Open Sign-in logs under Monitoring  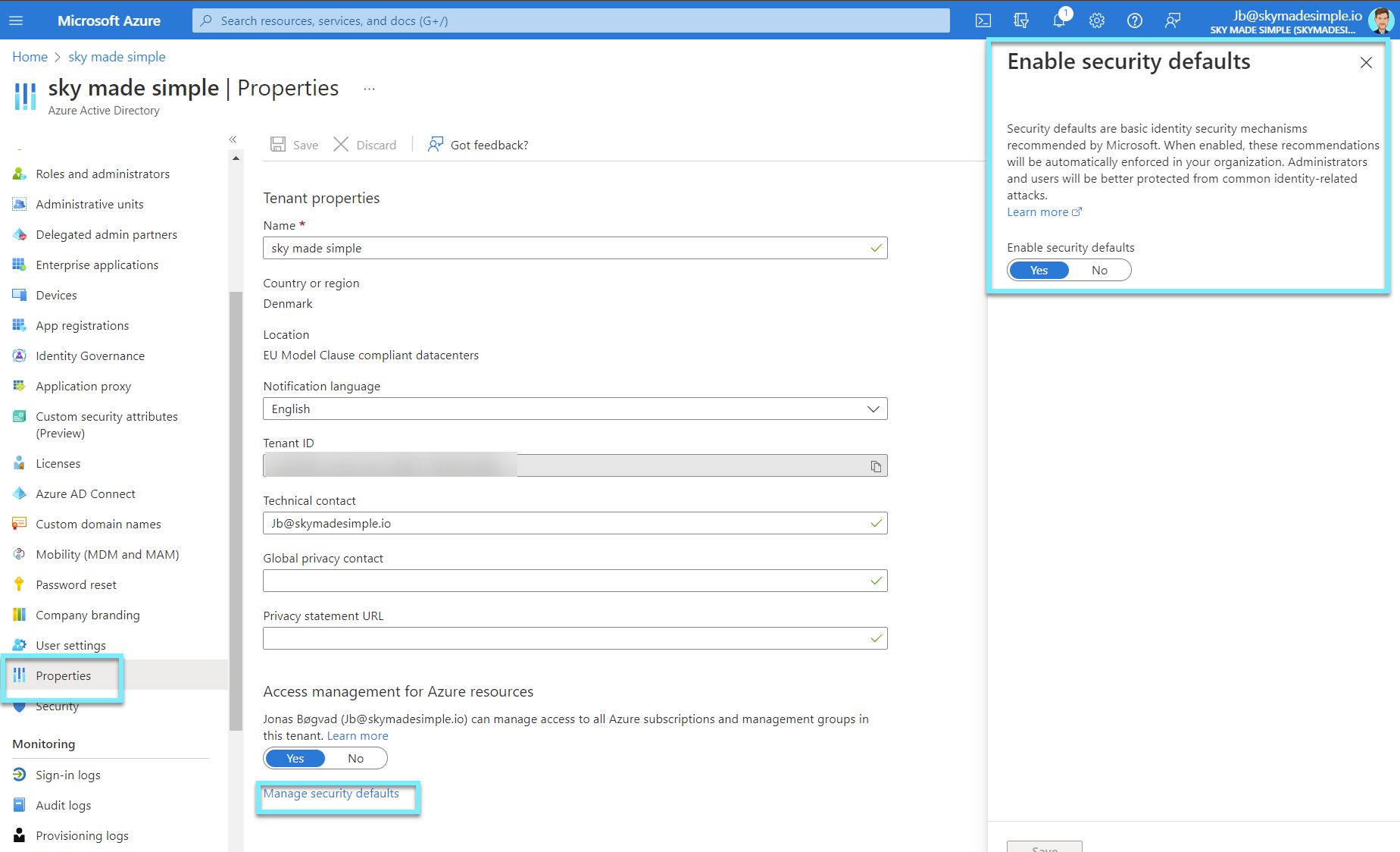click(67, 775)
